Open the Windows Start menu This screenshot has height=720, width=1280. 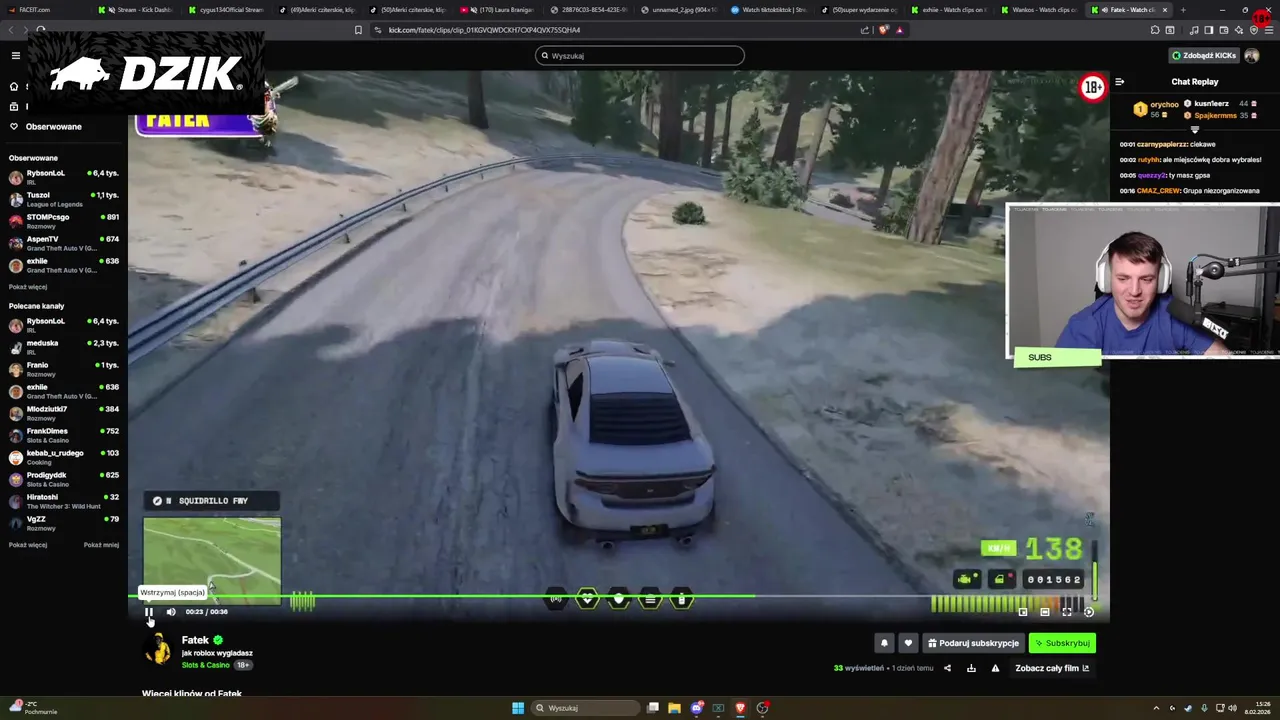coord(518,708)
